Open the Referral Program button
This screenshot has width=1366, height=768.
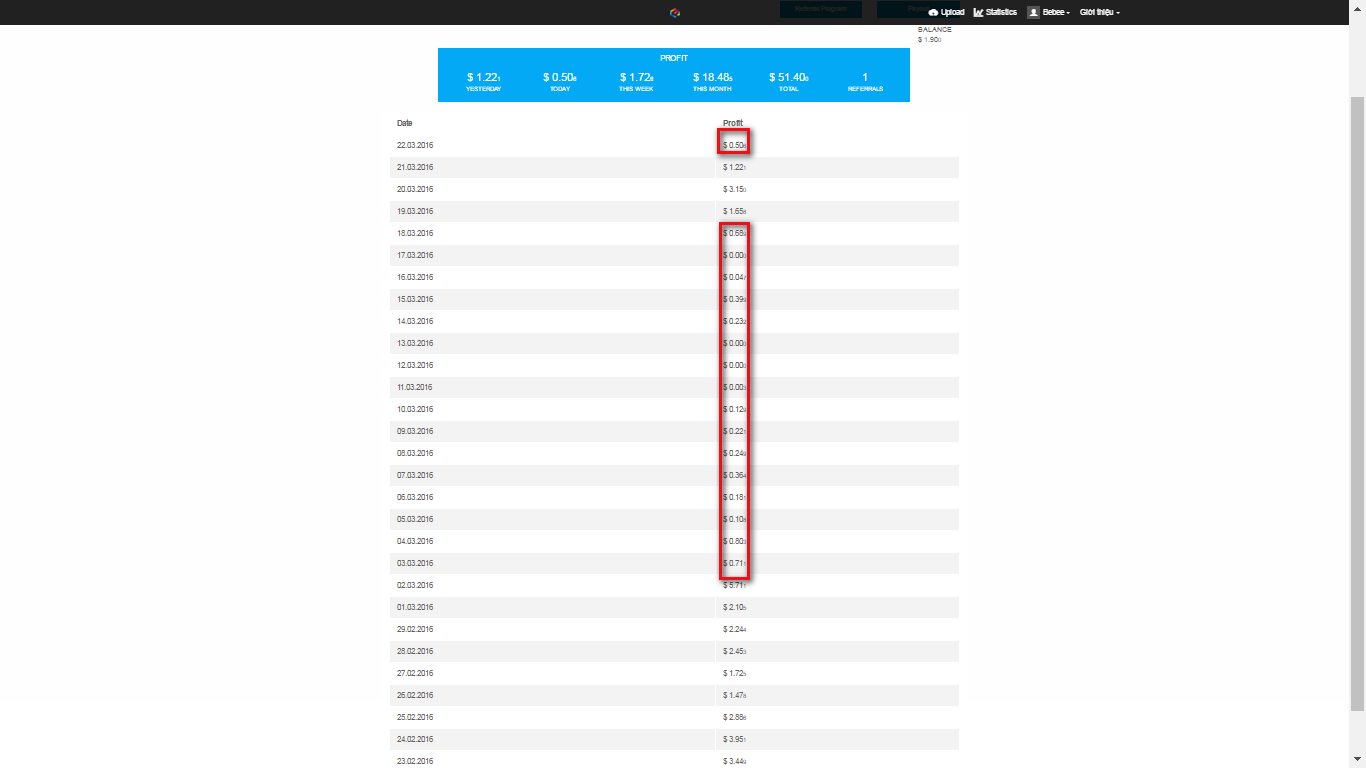tap(820, 9)
